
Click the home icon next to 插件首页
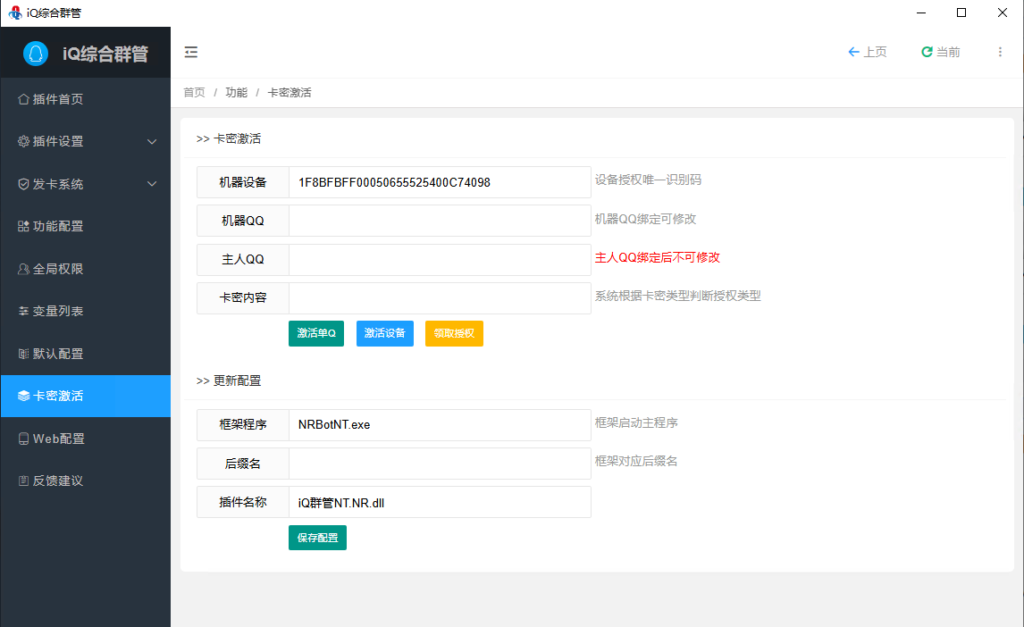click(x=24, y=99)
